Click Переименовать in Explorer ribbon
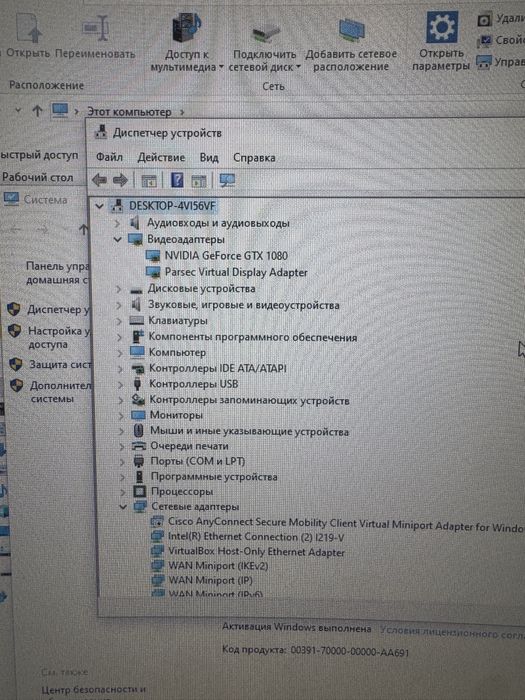525x700 pixels. pyautogui.click(x=95, y=38)
